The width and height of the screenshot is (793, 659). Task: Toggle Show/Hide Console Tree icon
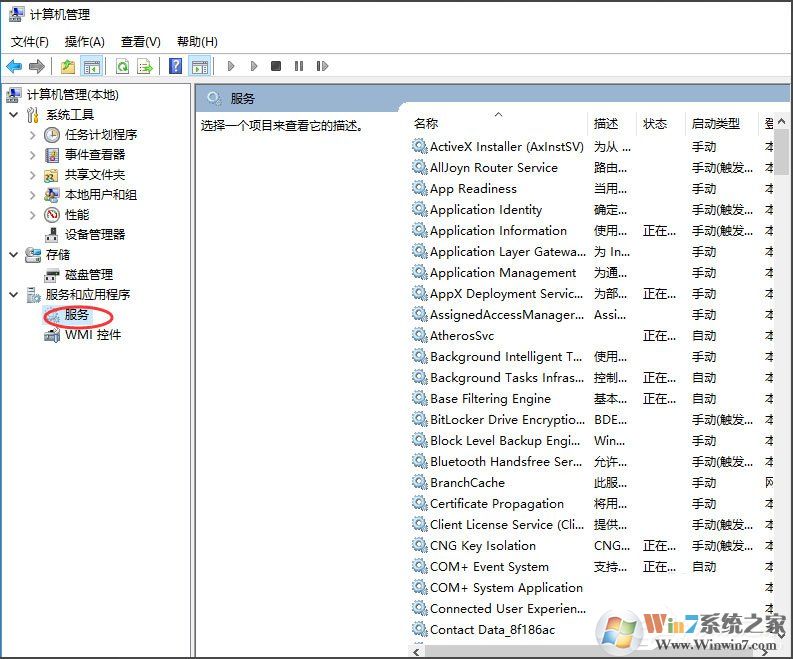coord(92,66)
